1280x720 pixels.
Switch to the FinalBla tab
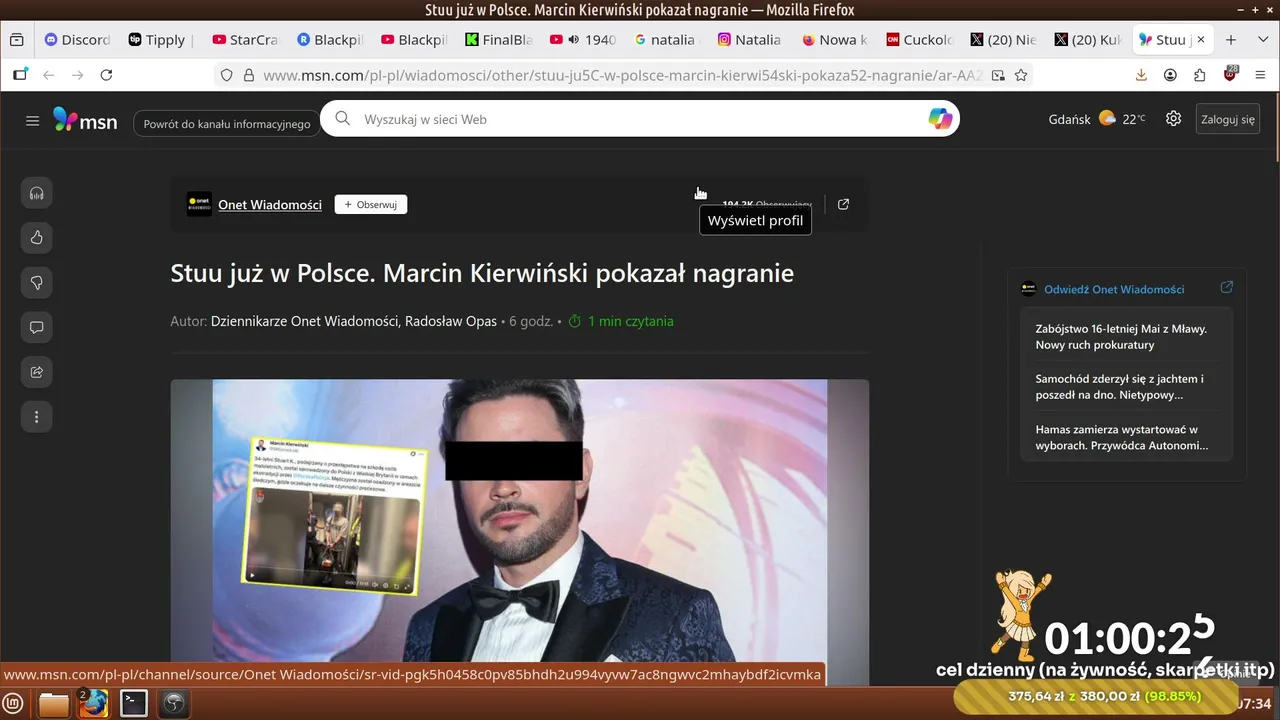[498, 40]
